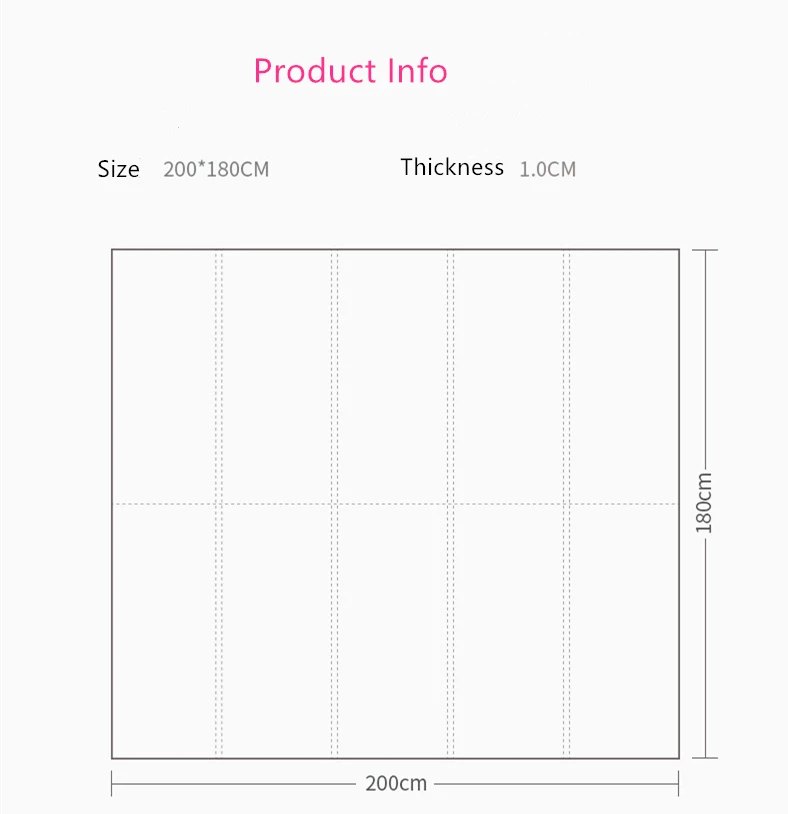Select the Thickness label text
The image size is (788, 814).
pyautogui.click(x=452, y=167)
